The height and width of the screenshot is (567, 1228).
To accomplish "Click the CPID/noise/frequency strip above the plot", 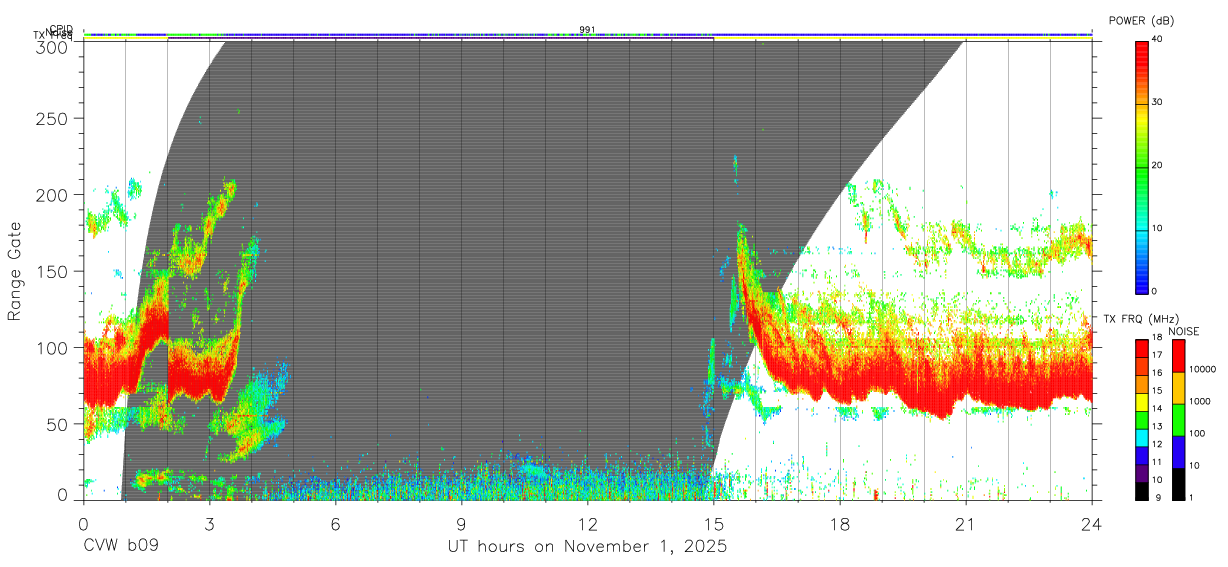I will point(587,36).
